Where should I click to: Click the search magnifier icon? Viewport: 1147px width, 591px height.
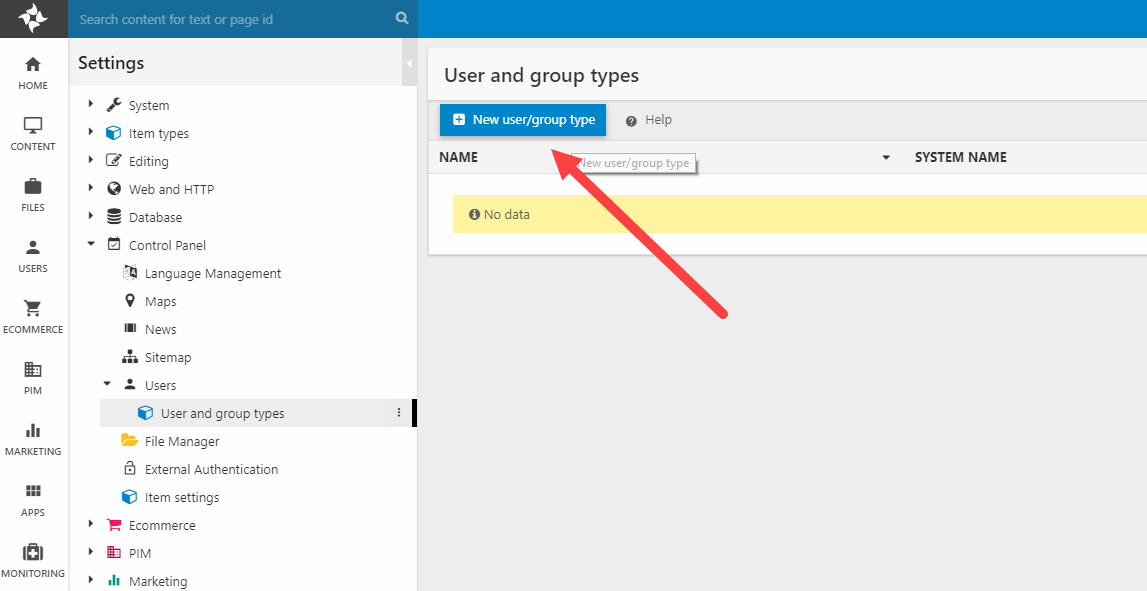[402, 18]
